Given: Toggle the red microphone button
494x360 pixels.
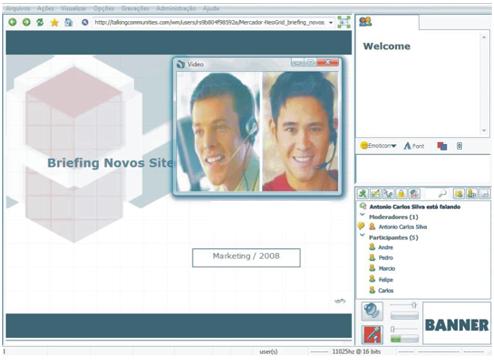Looking at the screenshot, I should [x=372, y=334].
